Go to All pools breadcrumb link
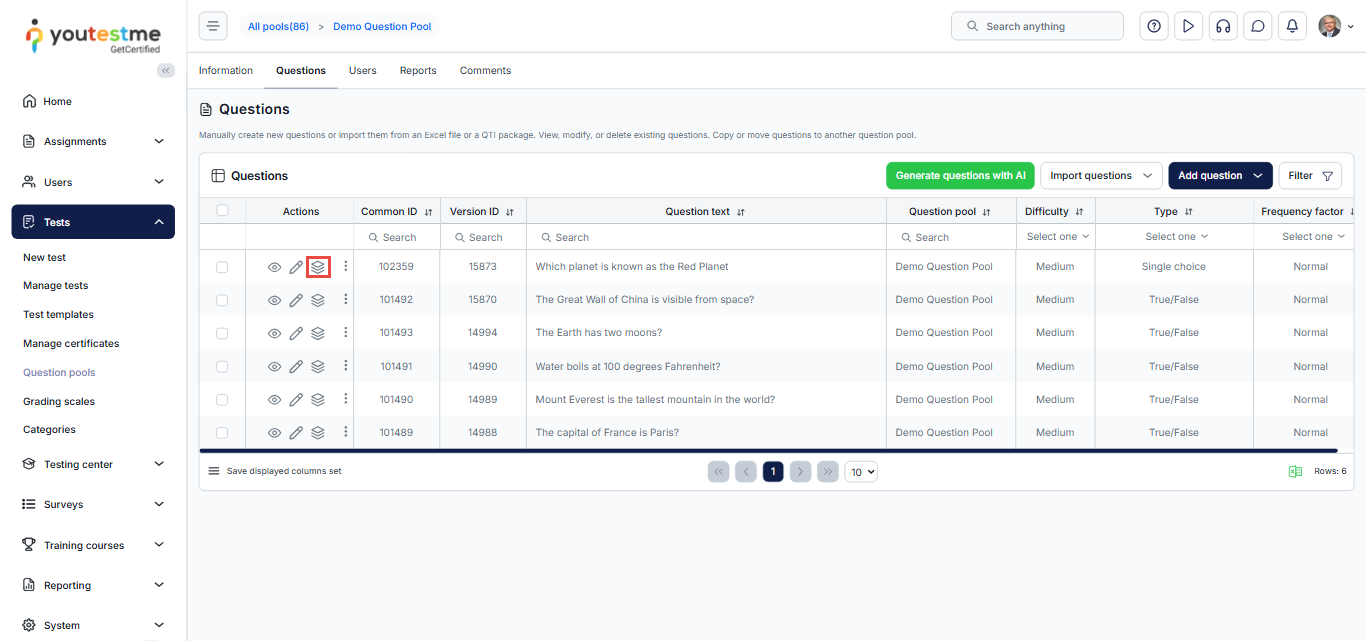The image size is (1366, 641). pyautogui.click(x=278, y=26)
